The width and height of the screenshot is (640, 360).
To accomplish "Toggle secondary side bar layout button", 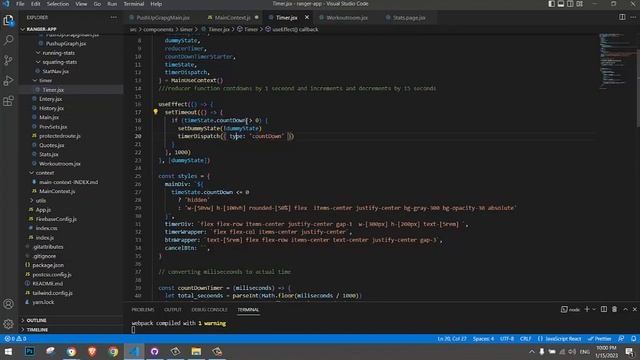I will [x=570, y=4].
